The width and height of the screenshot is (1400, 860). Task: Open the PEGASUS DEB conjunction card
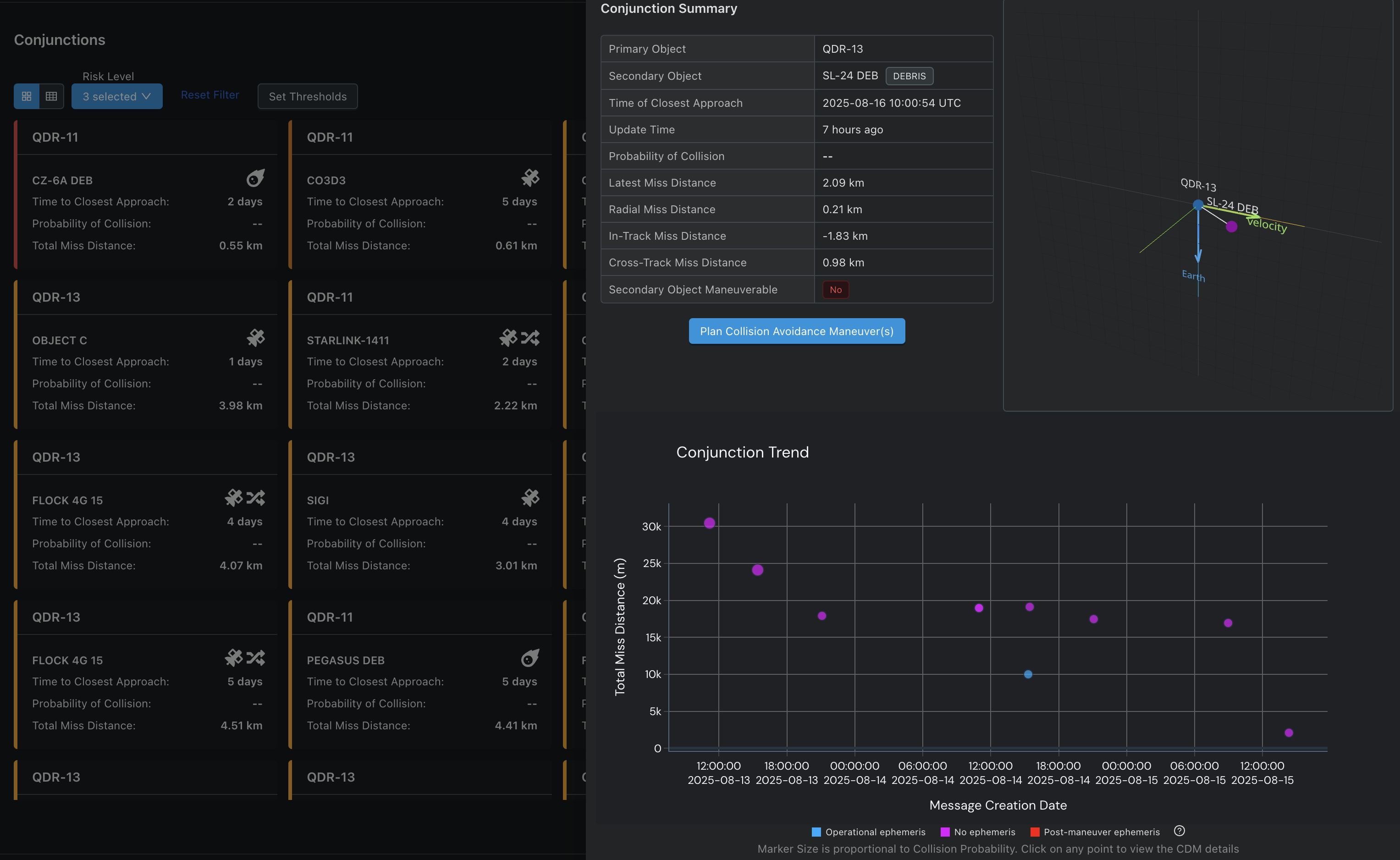click(x=421, y=674)
